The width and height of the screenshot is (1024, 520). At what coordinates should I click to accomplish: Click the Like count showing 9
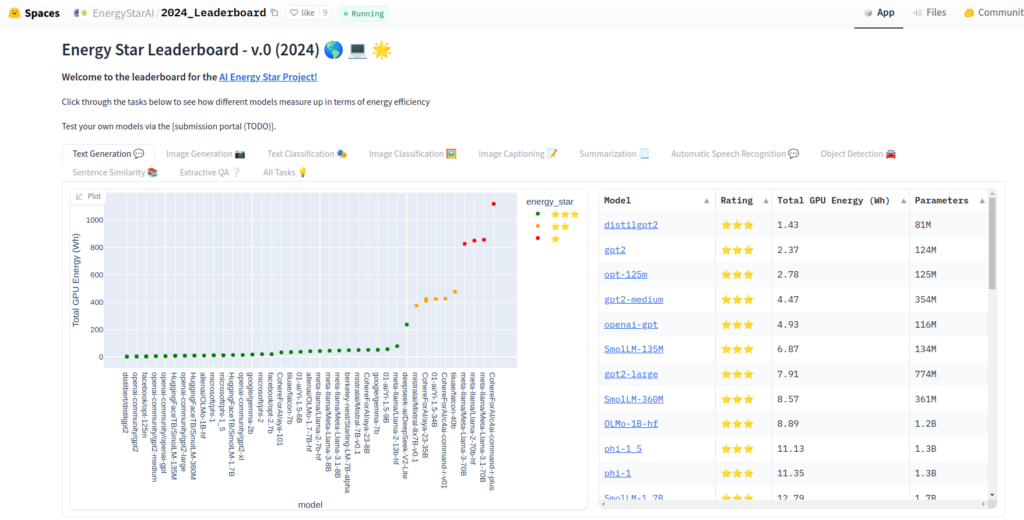(x=325, y=13)
